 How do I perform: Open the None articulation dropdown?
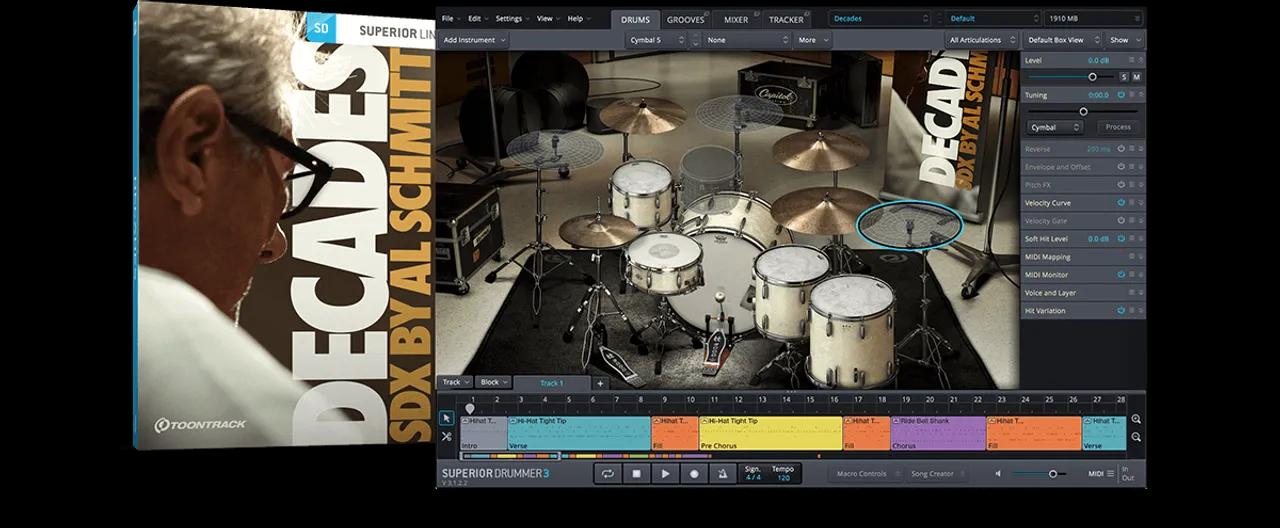coord(747,40)
